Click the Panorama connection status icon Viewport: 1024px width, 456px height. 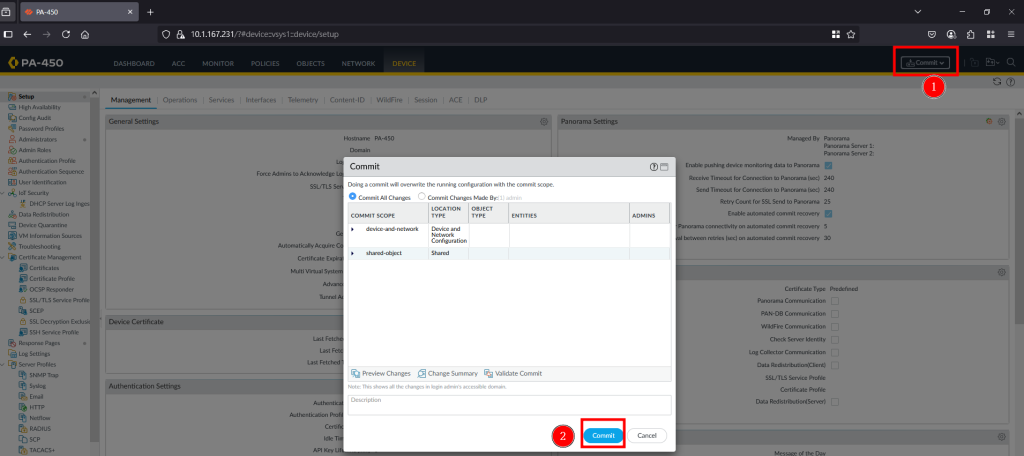point(989,122)
